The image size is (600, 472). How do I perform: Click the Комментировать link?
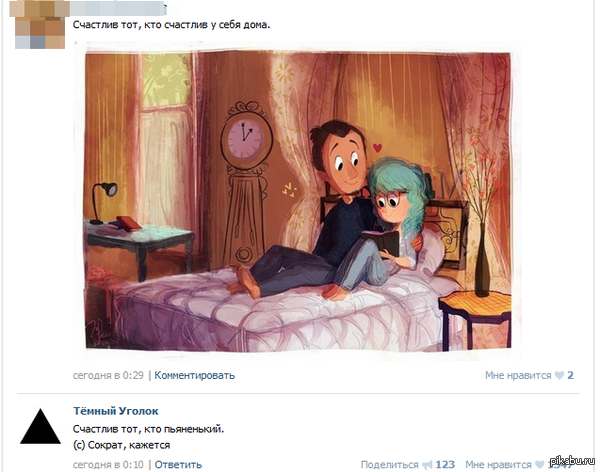tap(194, 375)
